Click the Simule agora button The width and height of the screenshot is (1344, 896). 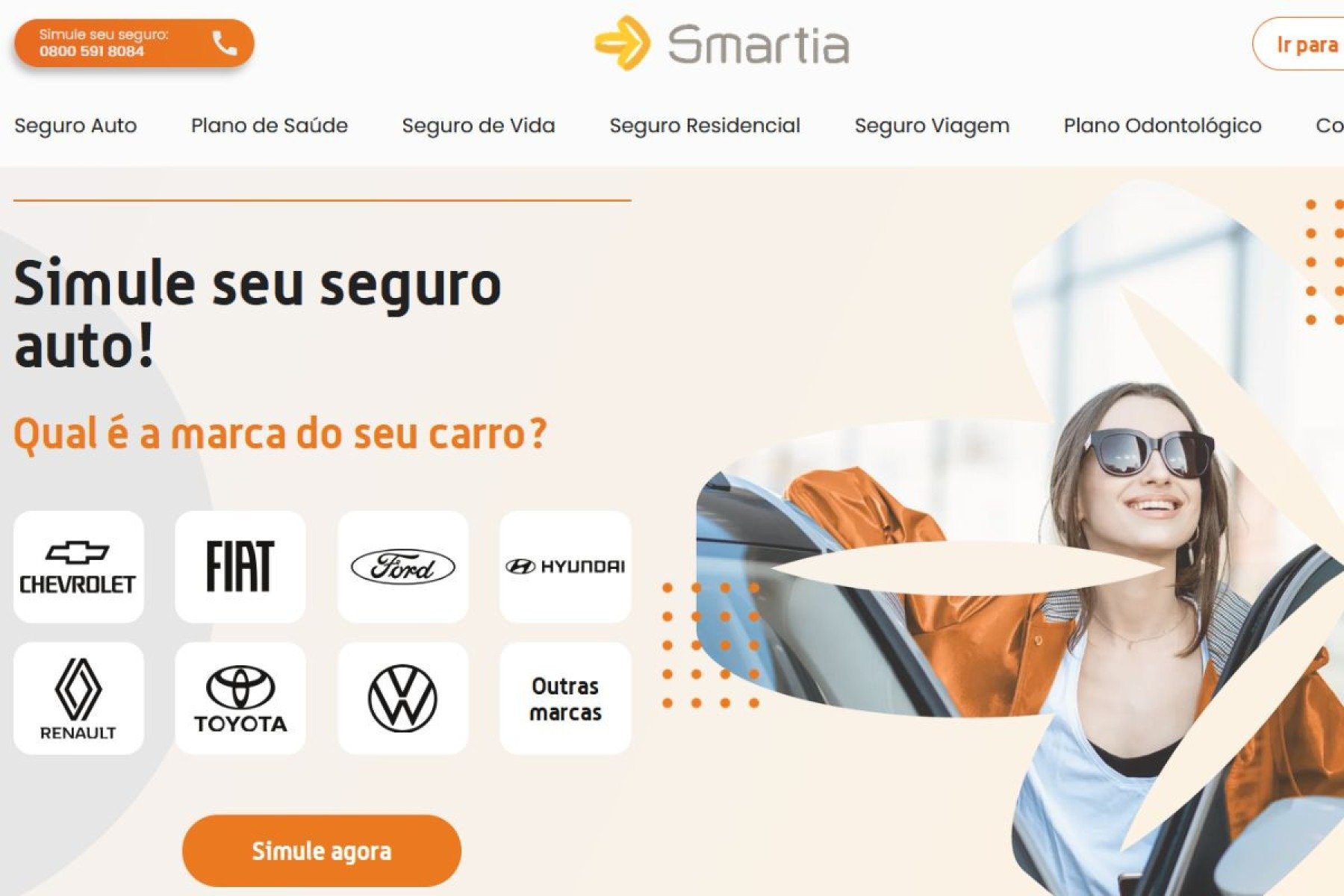(x=322, y=850)
